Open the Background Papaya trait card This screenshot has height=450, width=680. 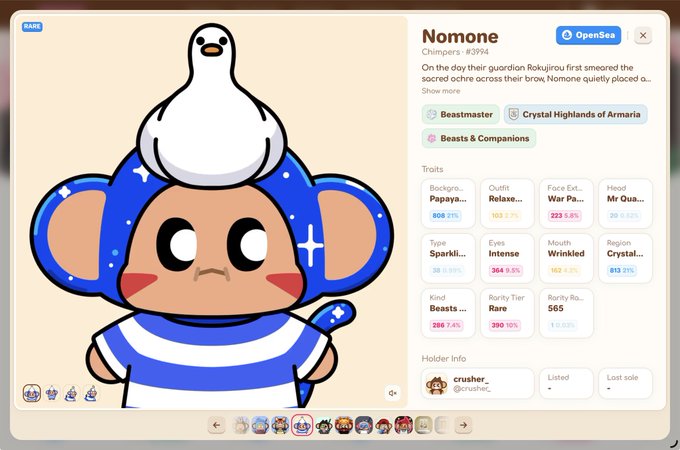[448, 203]
